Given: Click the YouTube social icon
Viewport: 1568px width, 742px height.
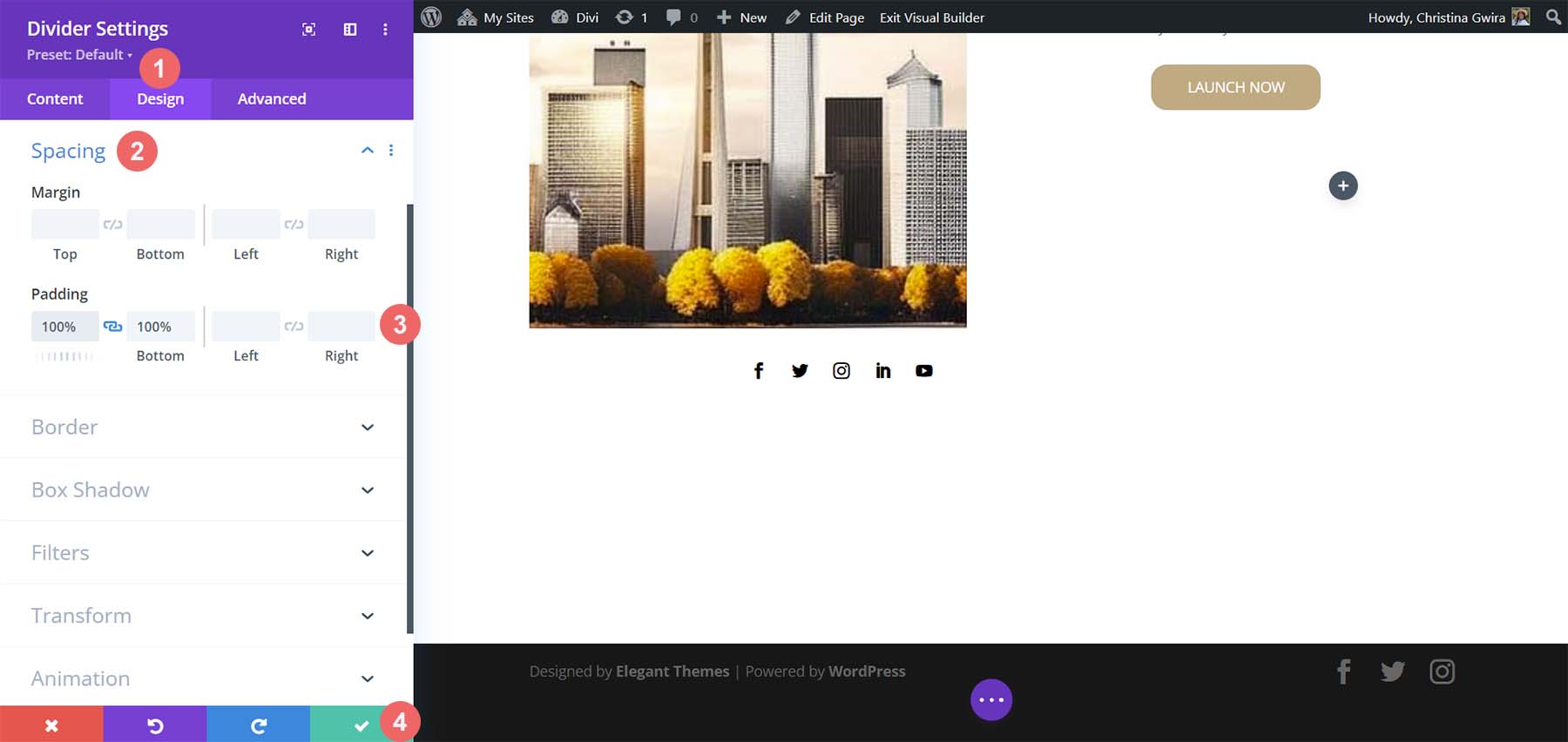Looking at the screenshot, I should pyautogui.click(x=924, y=371).
